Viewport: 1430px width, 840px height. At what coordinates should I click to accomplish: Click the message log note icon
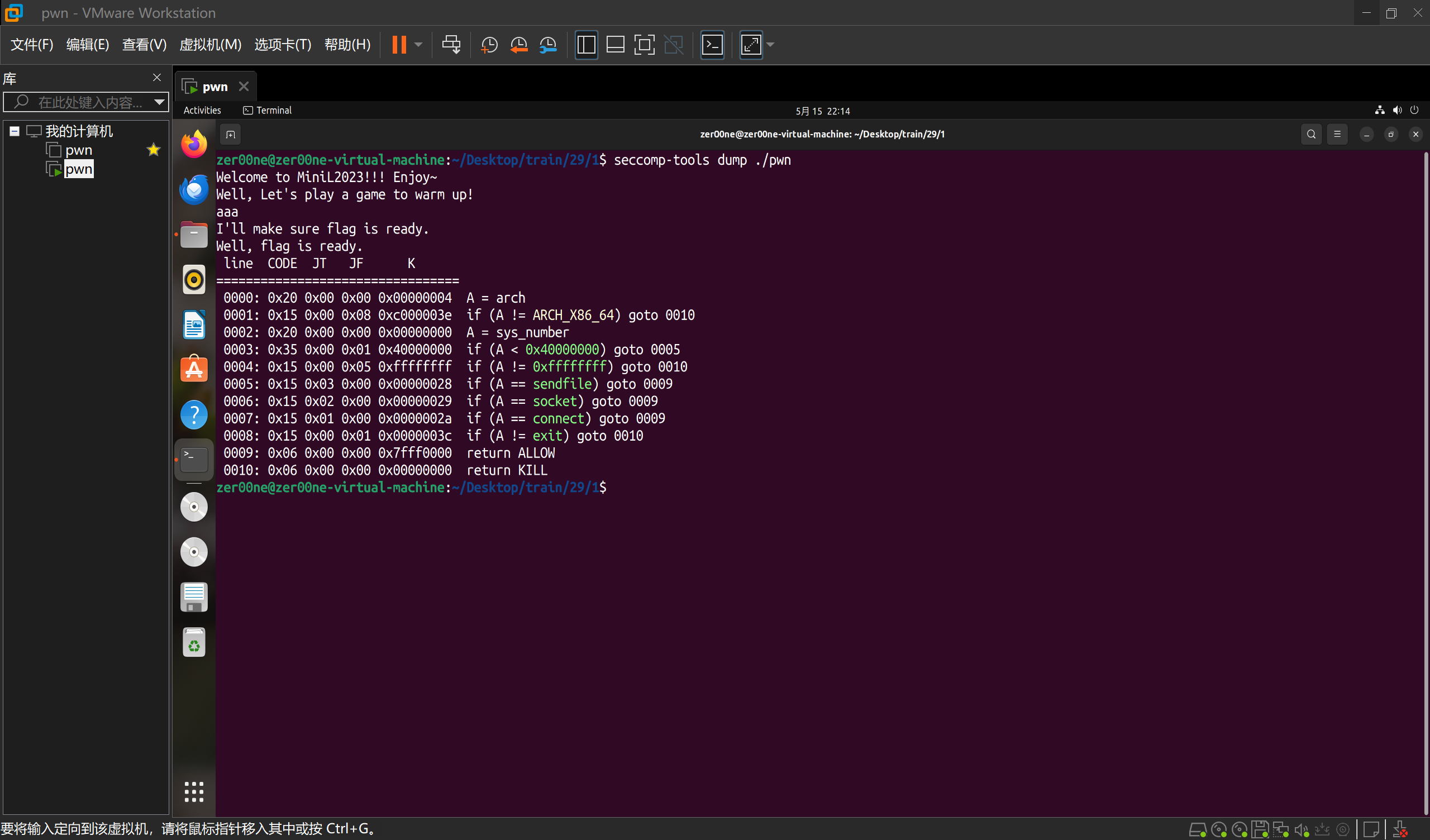point(1371,830)
